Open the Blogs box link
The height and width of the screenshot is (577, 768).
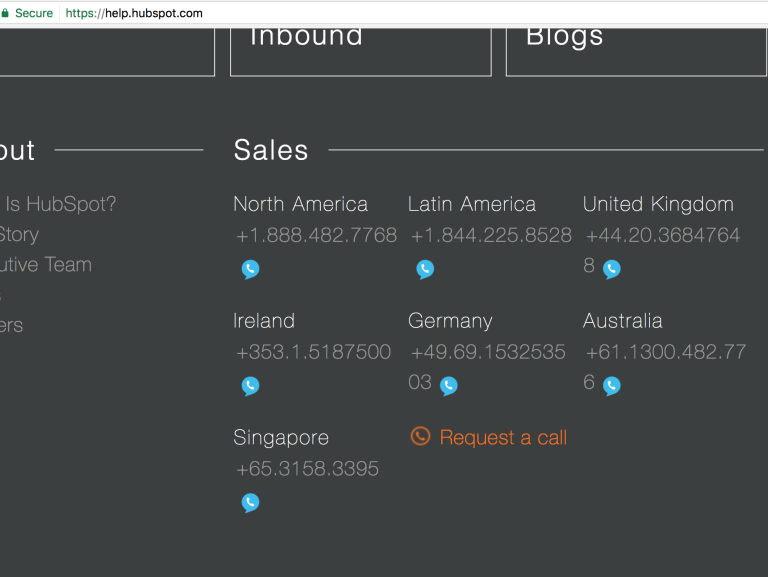click(x=636, y=50)
